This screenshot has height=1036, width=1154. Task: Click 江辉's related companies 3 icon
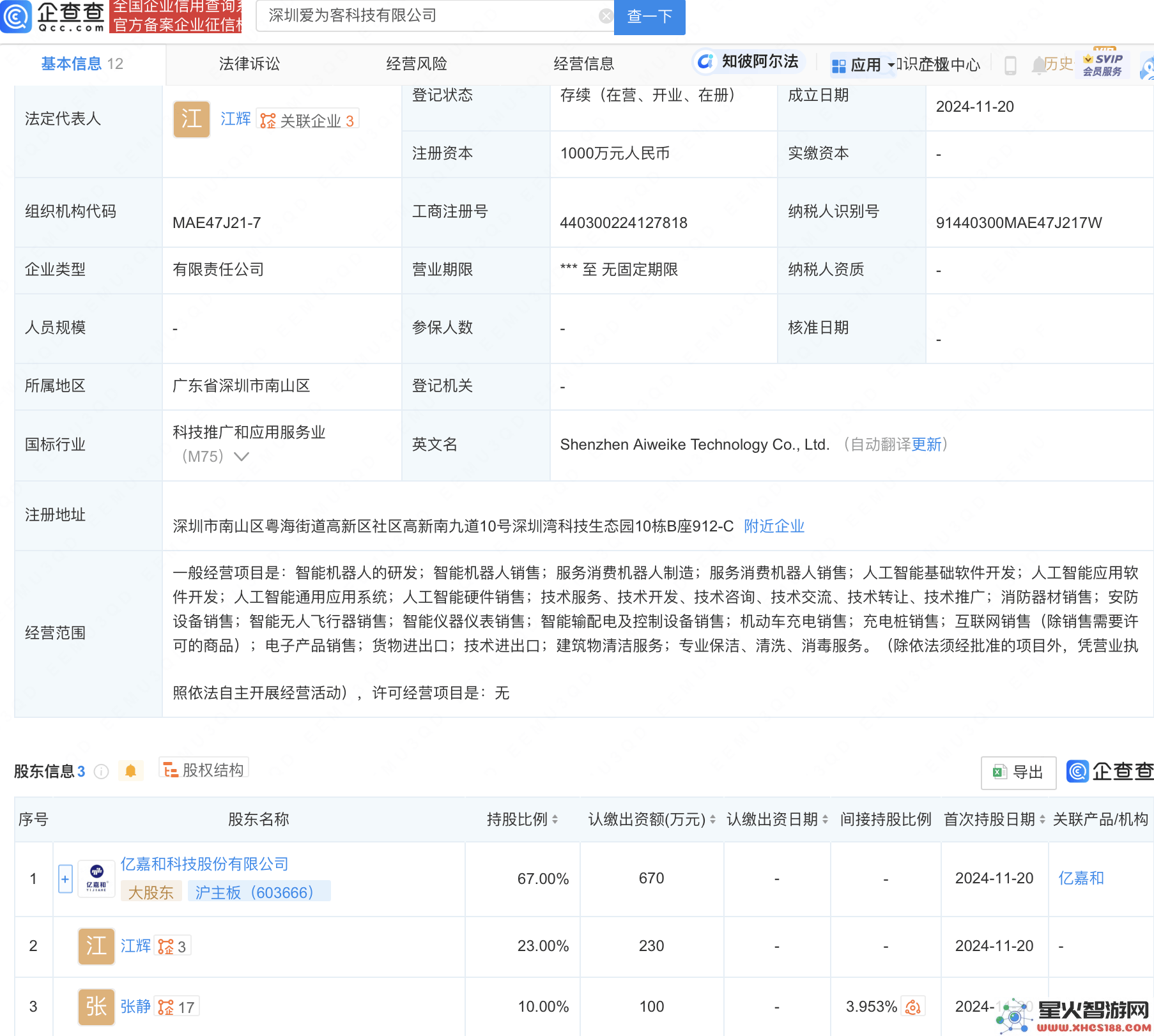172,947
